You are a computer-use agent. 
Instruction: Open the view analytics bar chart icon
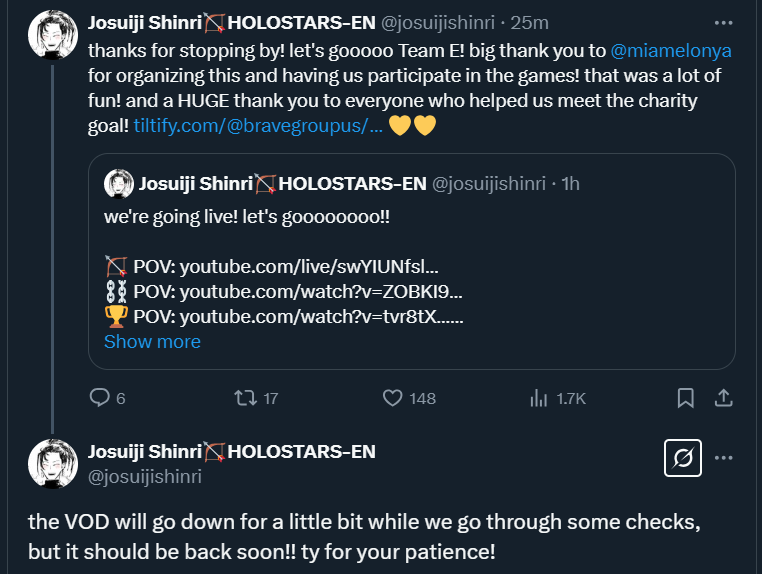point(538,398)
